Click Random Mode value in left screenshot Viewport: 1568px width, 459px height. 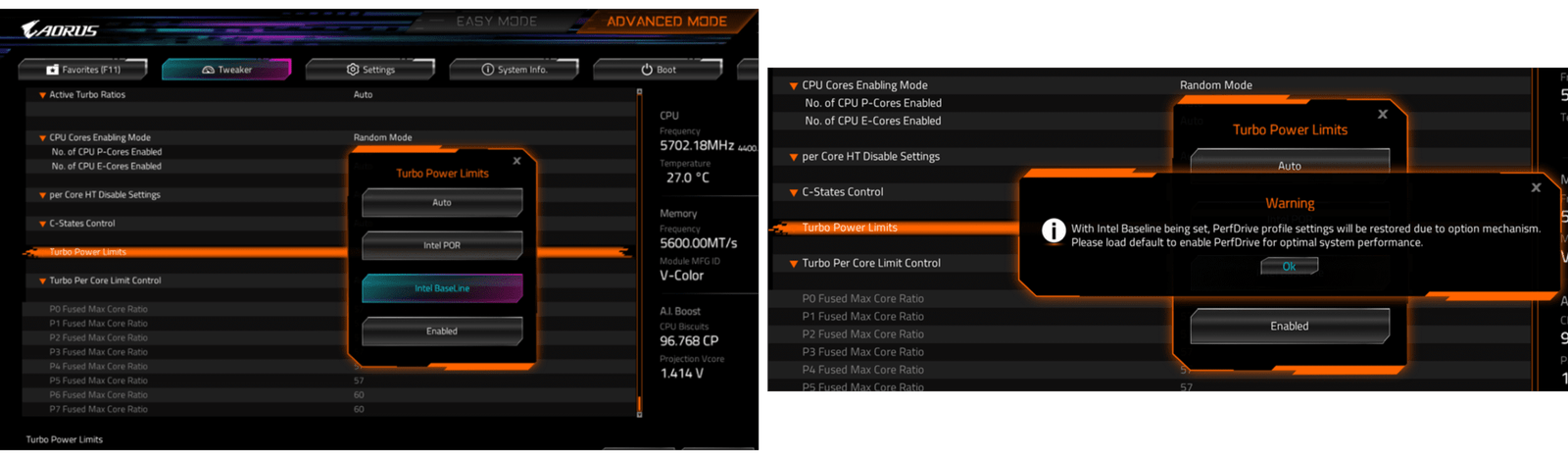382,137
